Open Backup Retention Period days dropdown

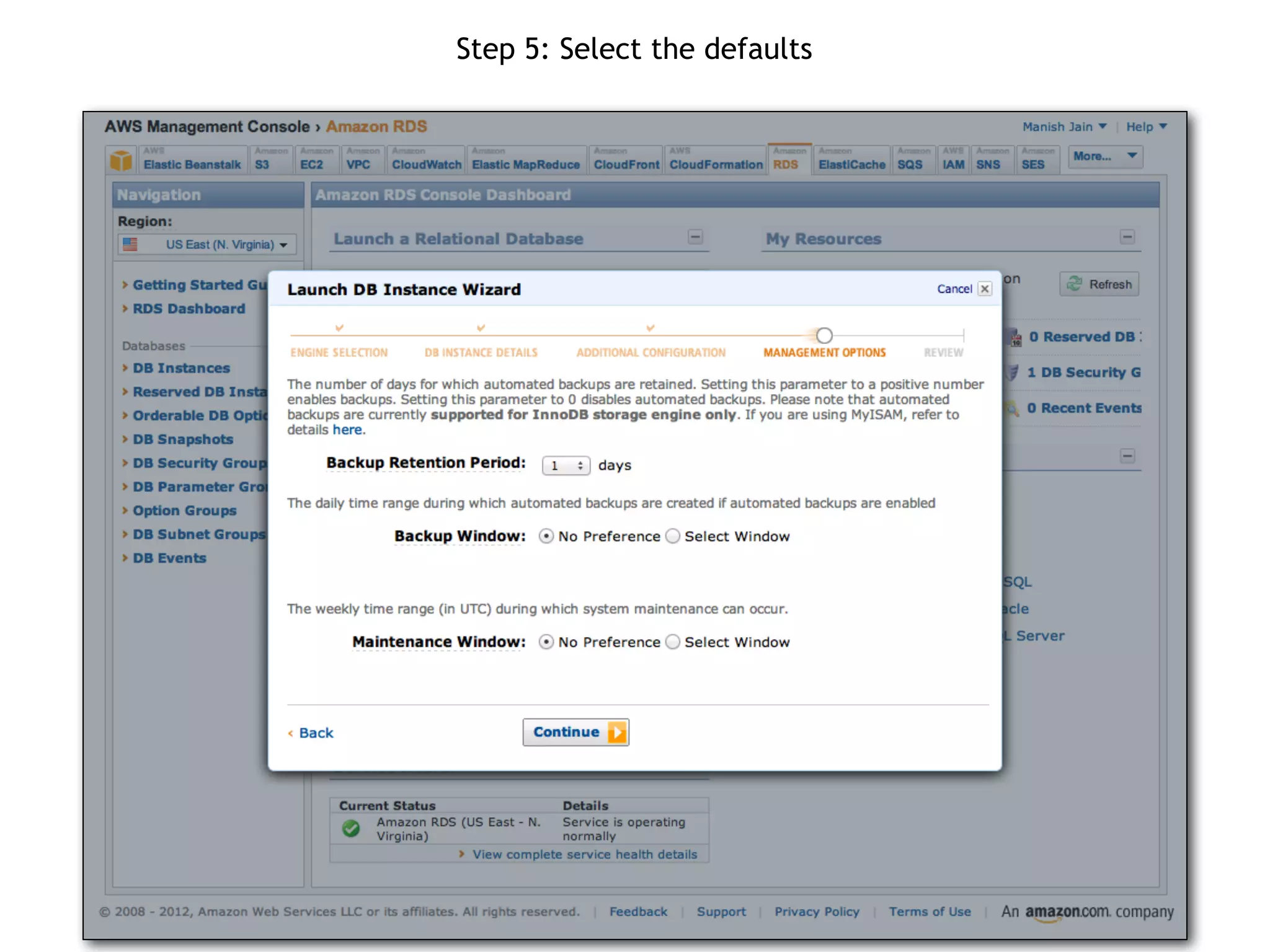566,465
